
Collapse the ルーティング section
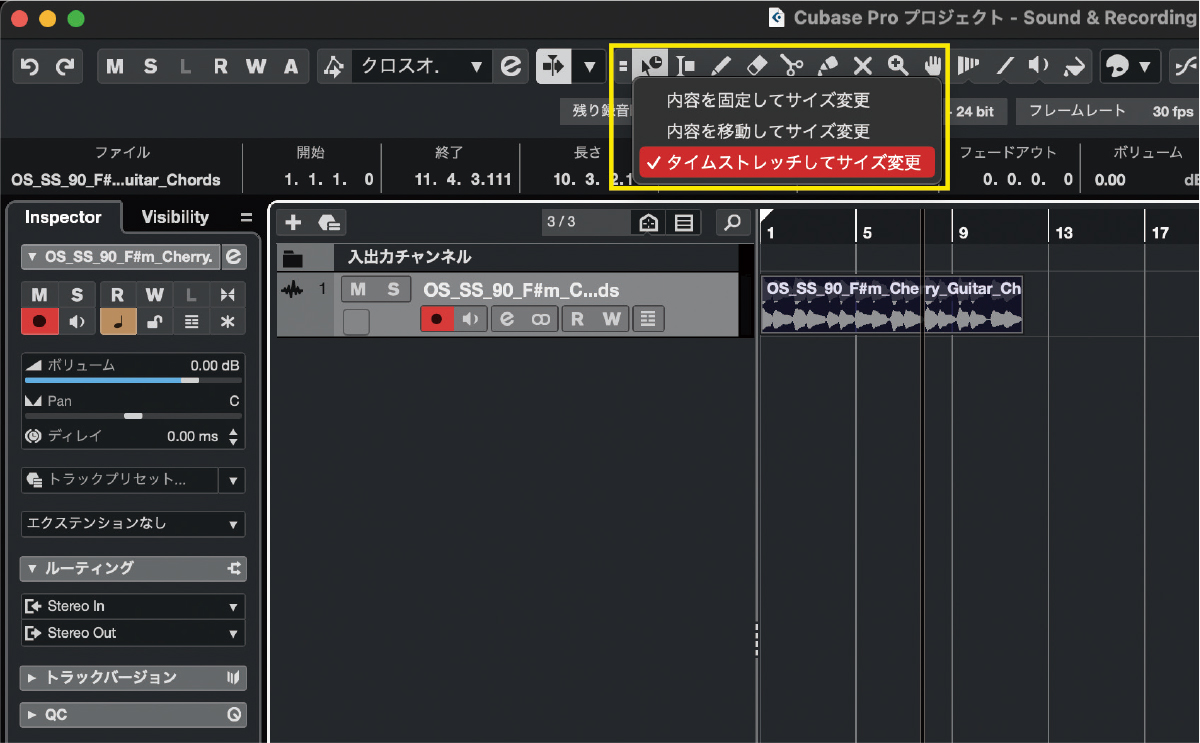pyautogui.click(x=133, y=568)
